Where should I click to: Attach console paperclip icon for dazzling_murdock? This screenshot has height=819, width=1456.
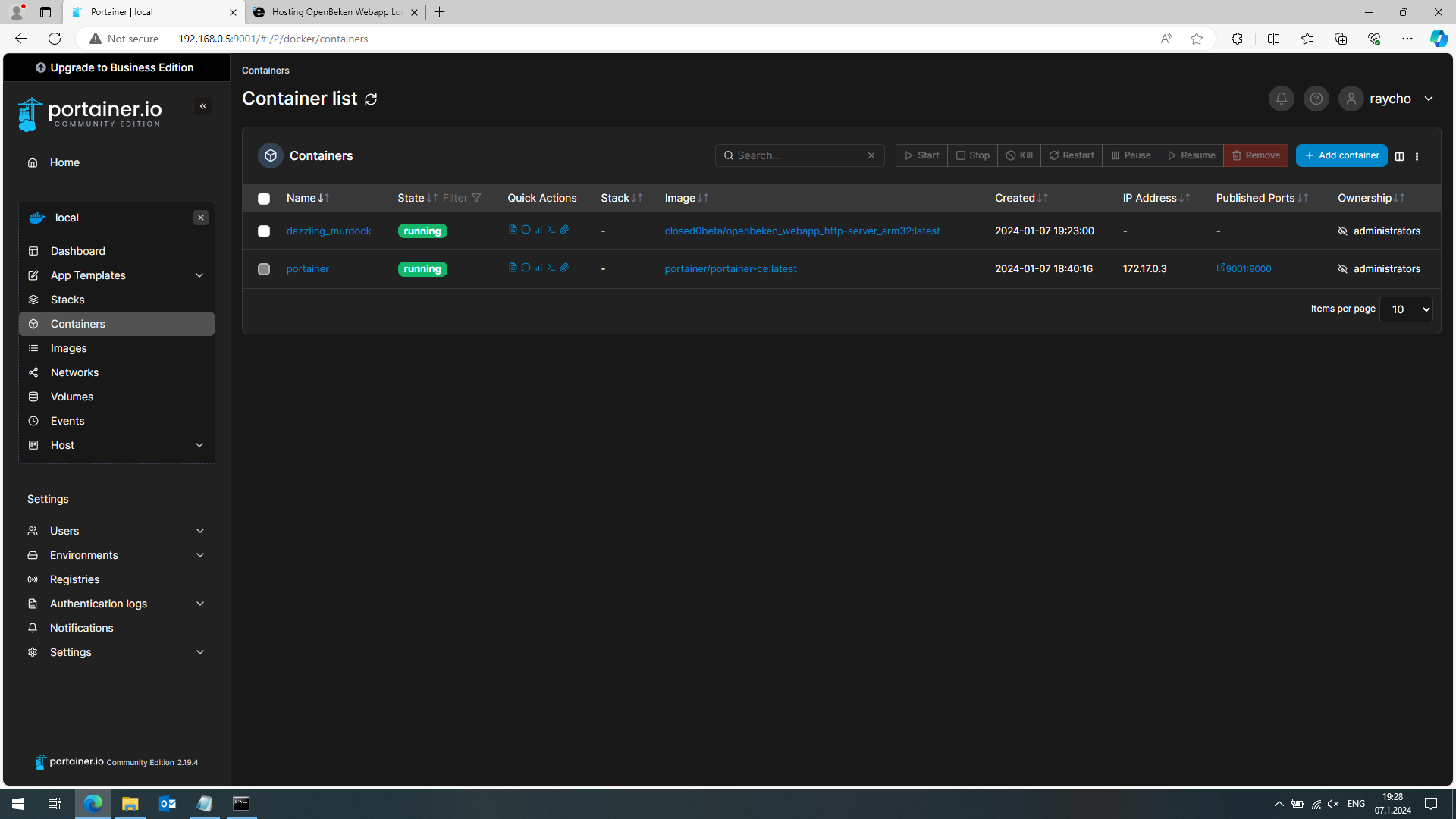coord(564,230)
